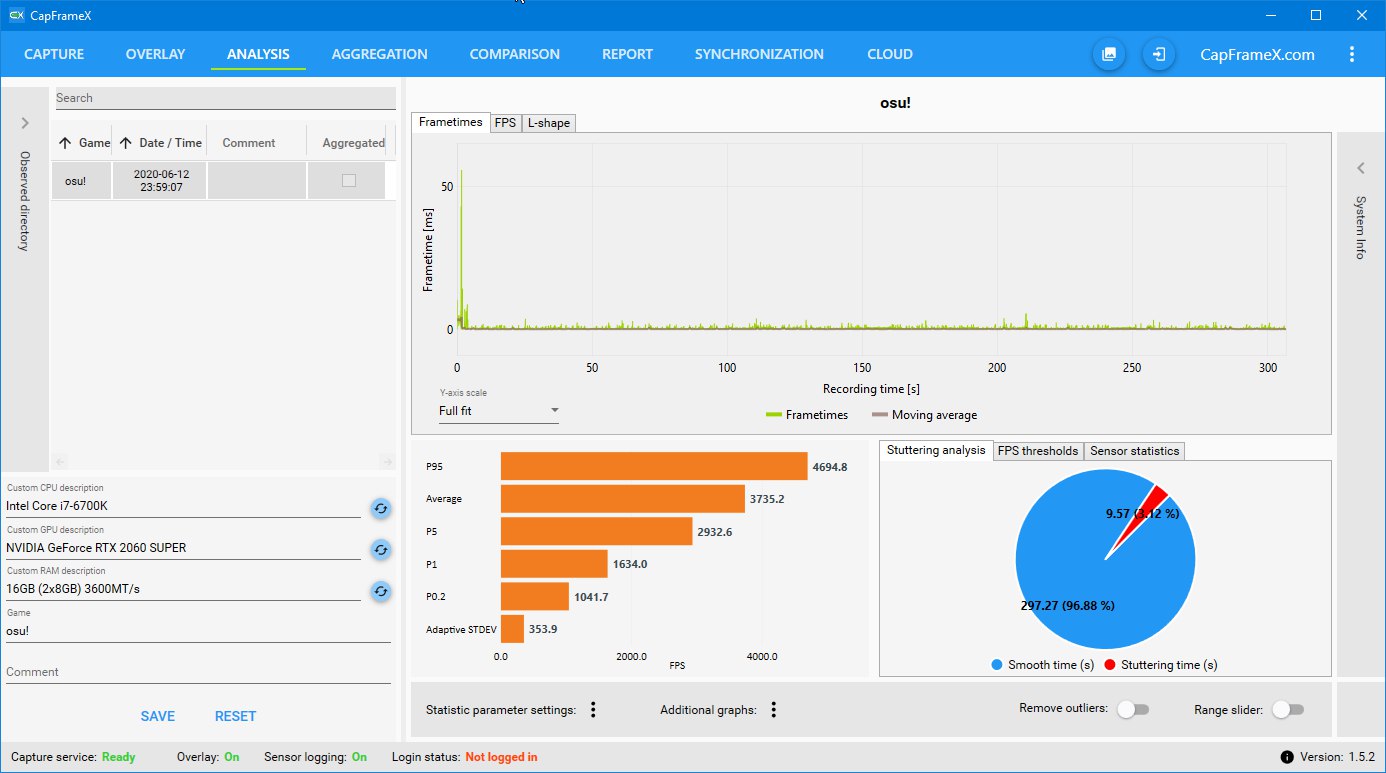Click the Search records field
This screenshot has width=1386, height=773.
pyautogui.click(x=225, y=98)
